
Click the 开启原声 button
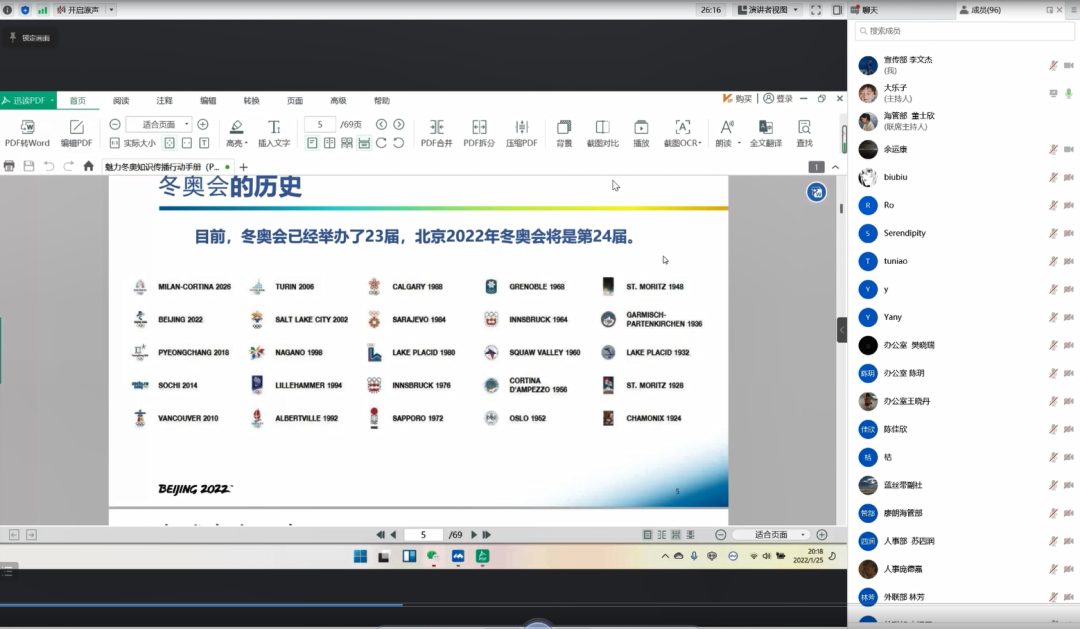(x=79, y=10)
